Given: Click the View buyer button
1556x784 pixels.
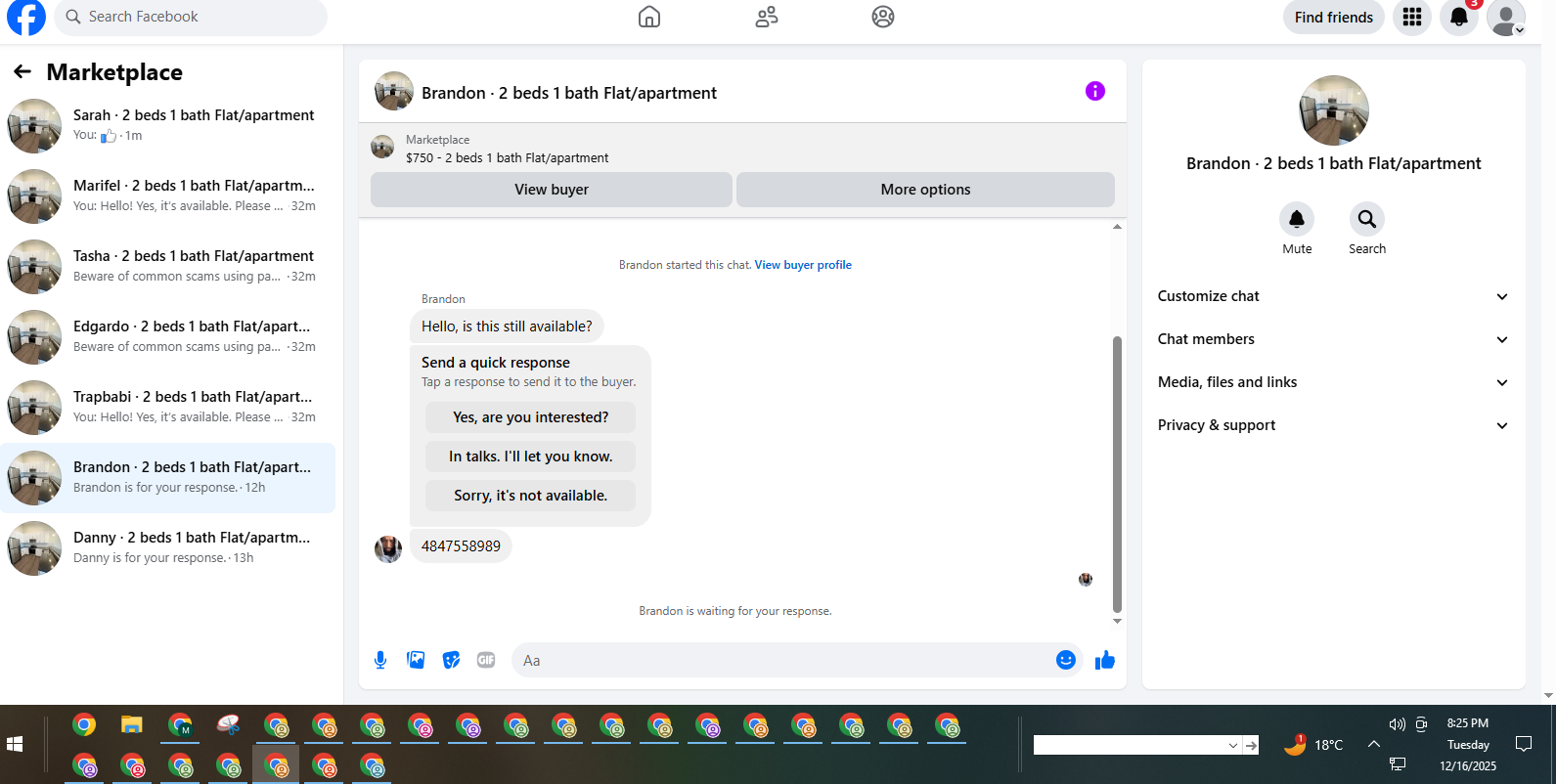Looking at the screenshot, I should 552,190.
